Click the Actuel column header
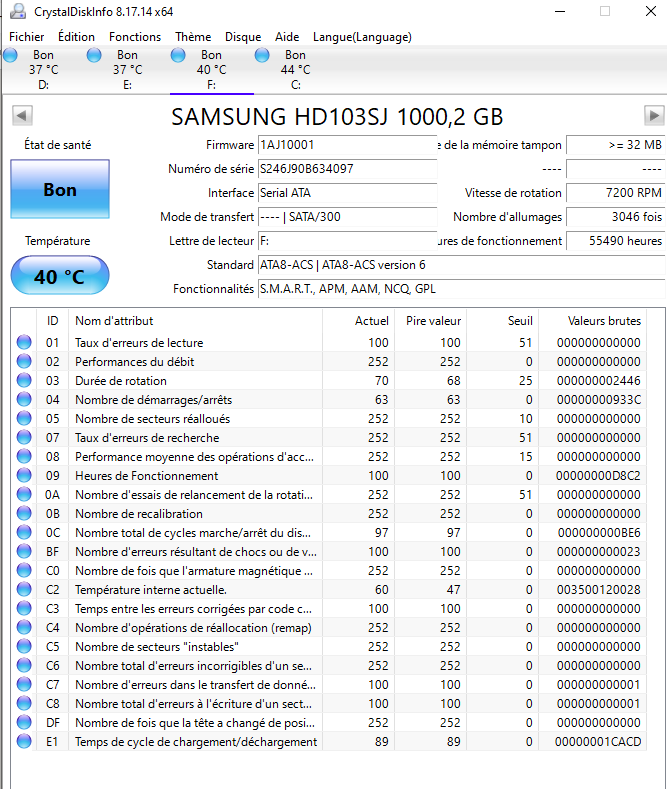The image size is (667, 789). pos(358,321)
